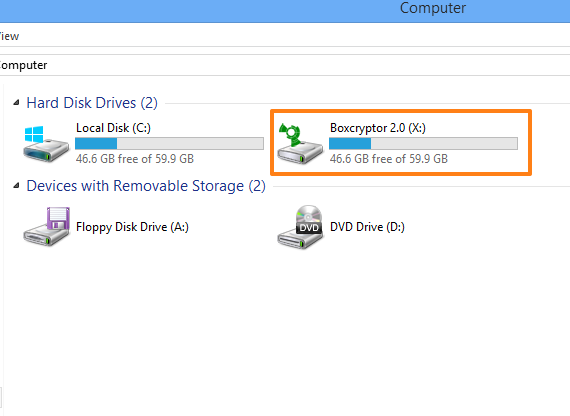Click empty area below the drives list
The image size is (570, 416).
click(x=285, y=327)
